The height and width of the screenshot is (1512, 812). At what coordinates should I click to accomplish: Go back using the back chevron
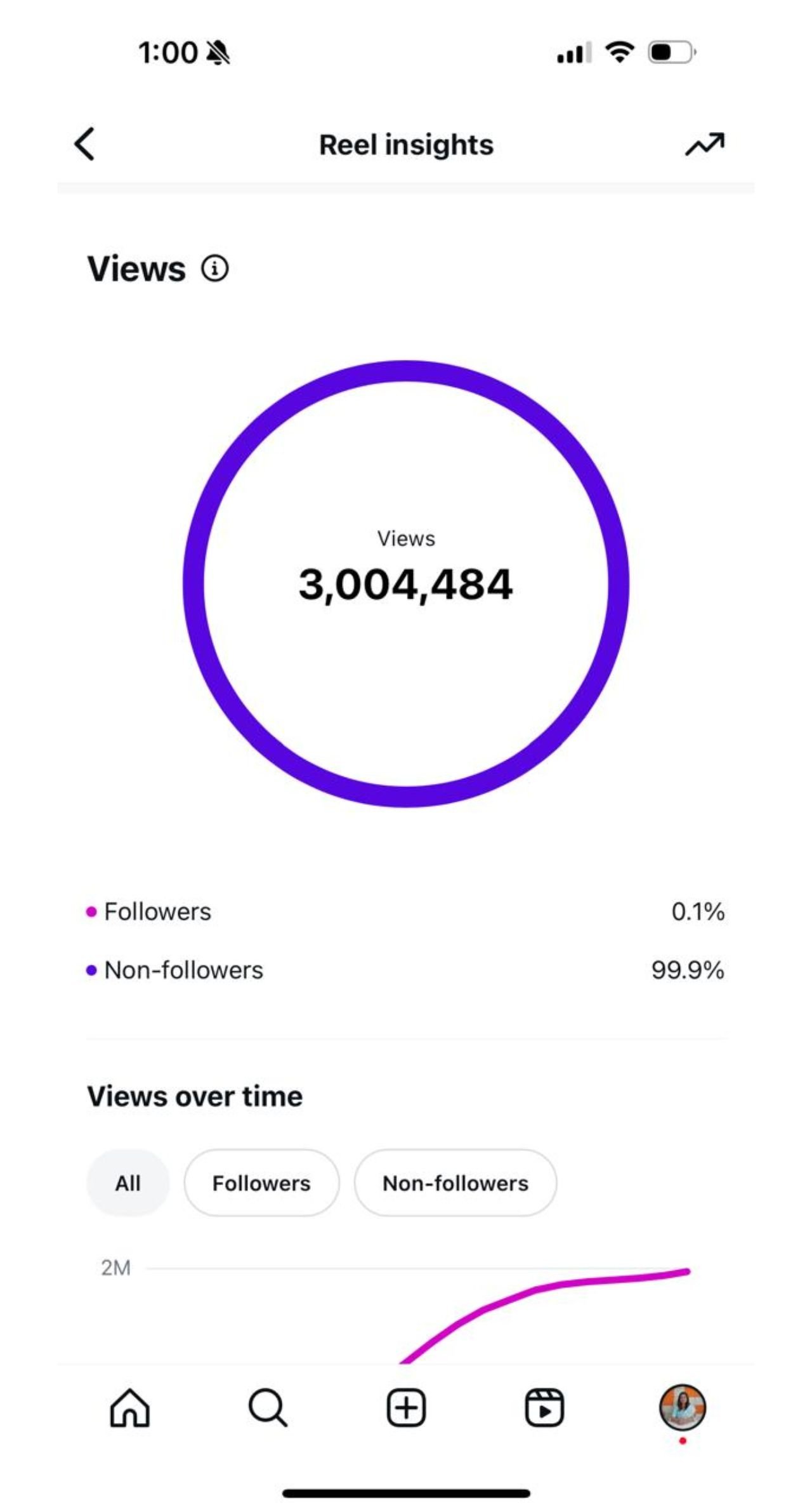[84, 144]
